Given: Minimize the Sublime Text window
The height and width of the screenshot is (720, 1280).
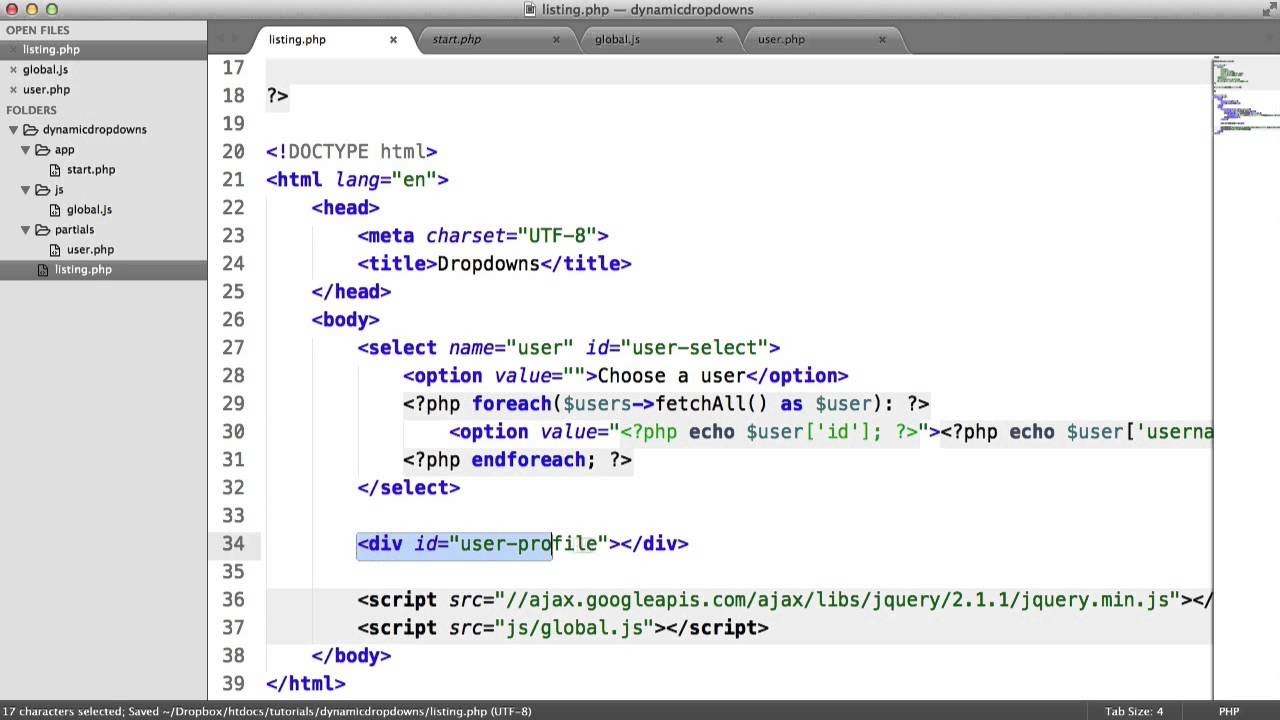Looking at the screenshot, I should click(32, 10).
